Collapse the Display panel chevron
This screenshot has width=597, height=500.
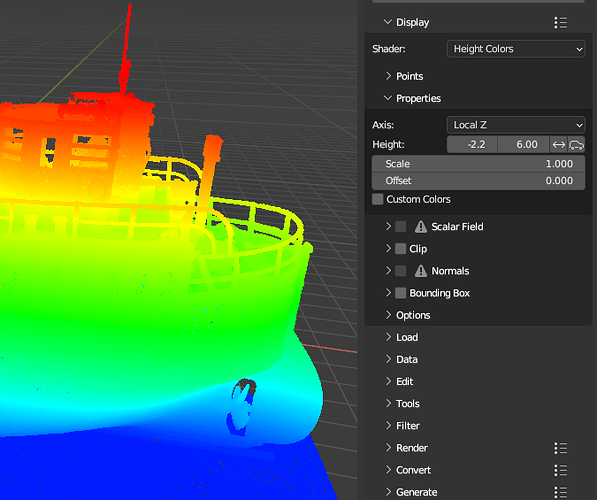click(388, 22)
